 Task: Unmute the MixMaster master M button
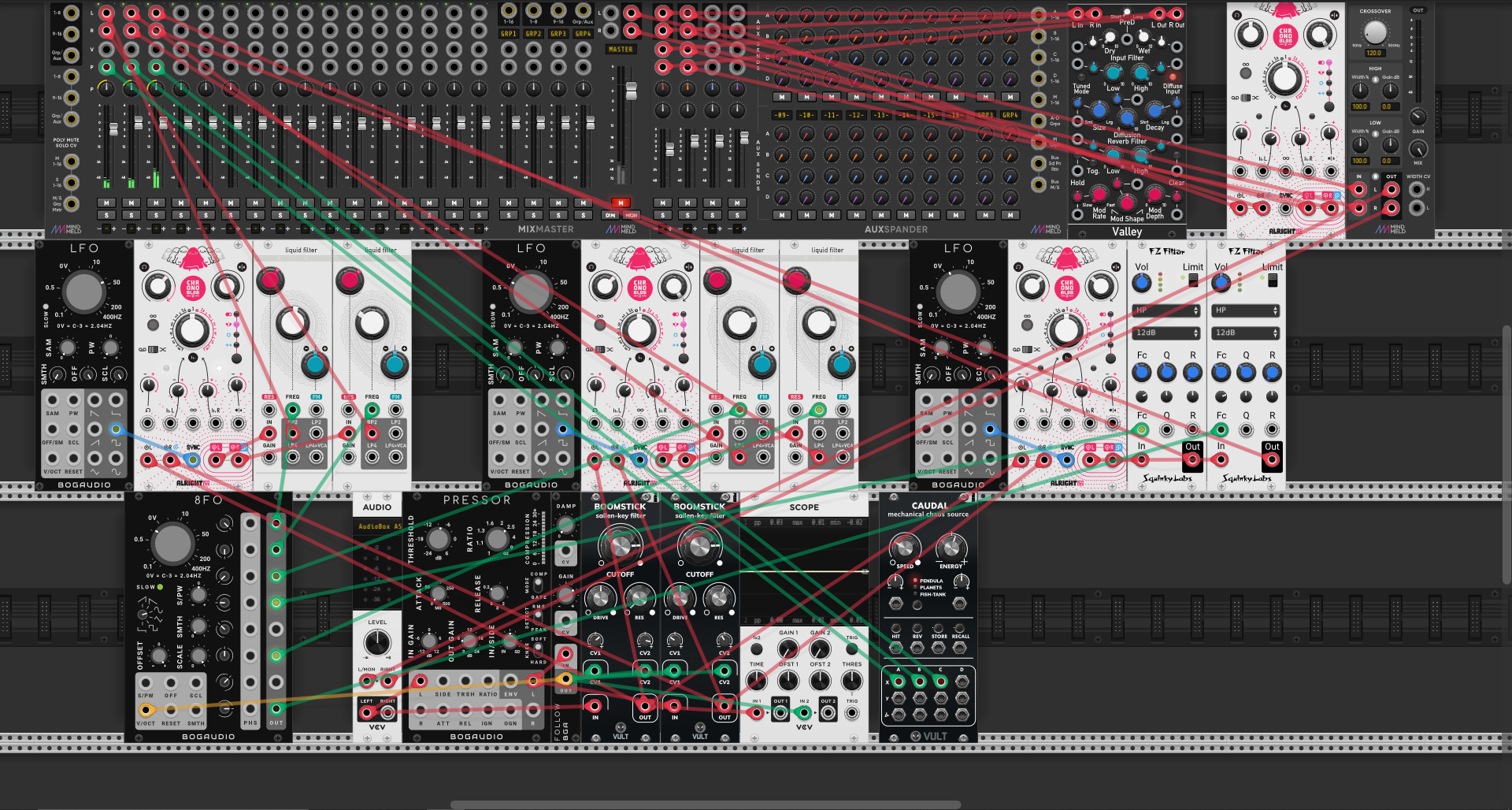coord(621,202)
